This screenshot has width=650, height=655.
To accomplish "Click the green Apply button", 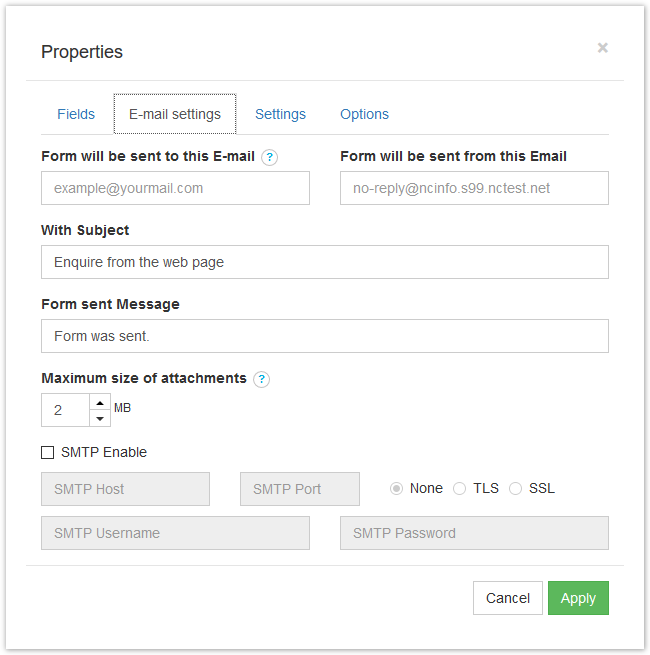I will point(578,598).
